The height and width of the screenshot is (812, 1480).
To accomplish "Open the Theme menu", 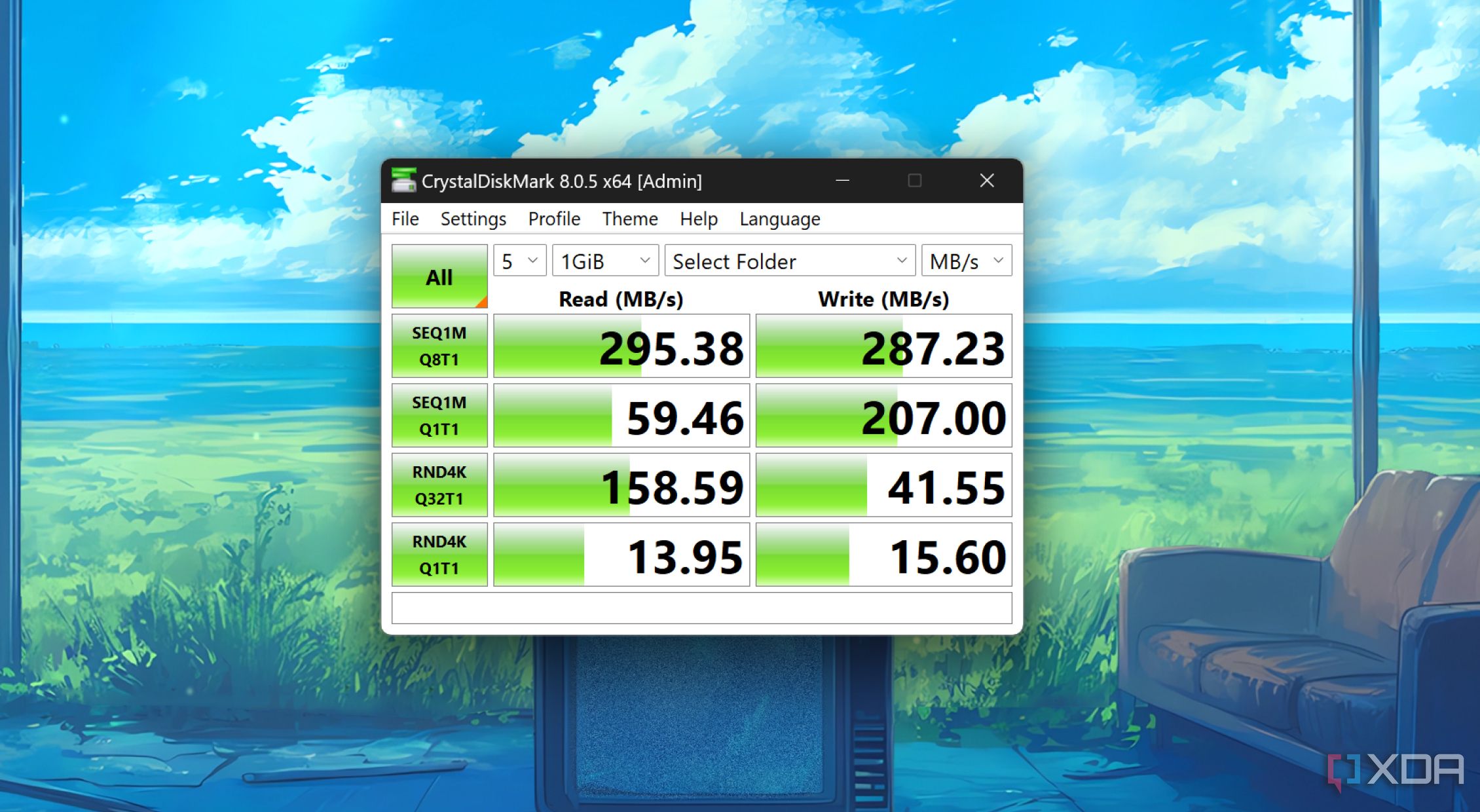I will [629, 219].
